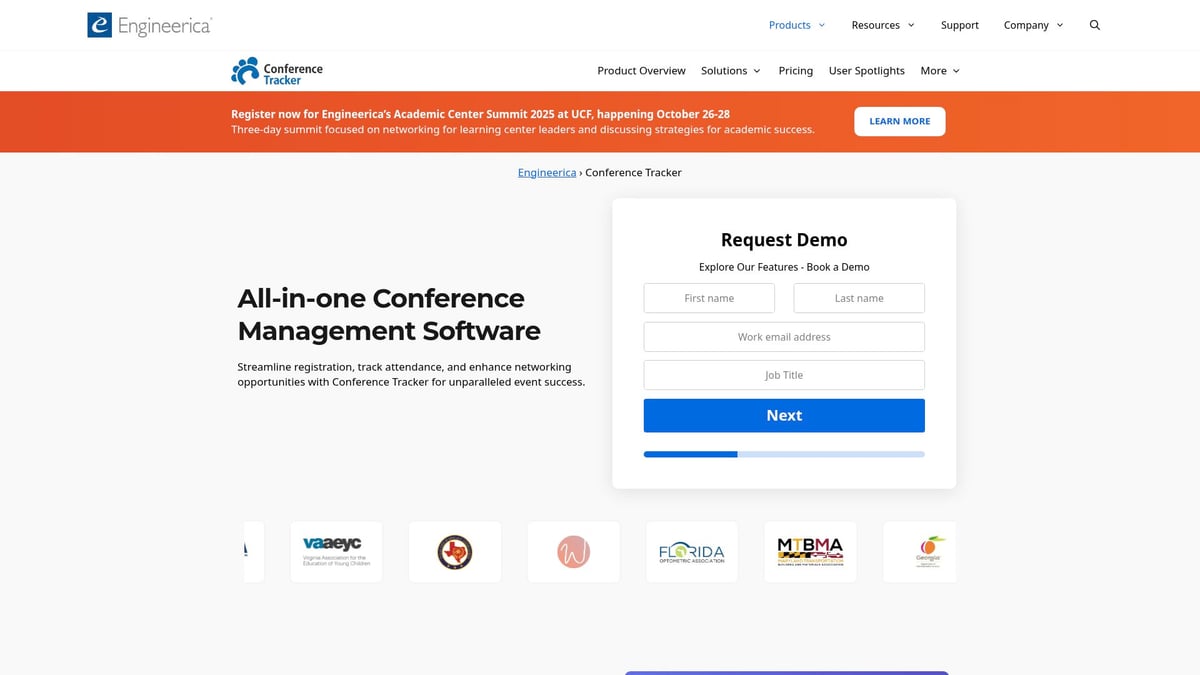Select the vaaeyc partner logo

tap(336, 551)
